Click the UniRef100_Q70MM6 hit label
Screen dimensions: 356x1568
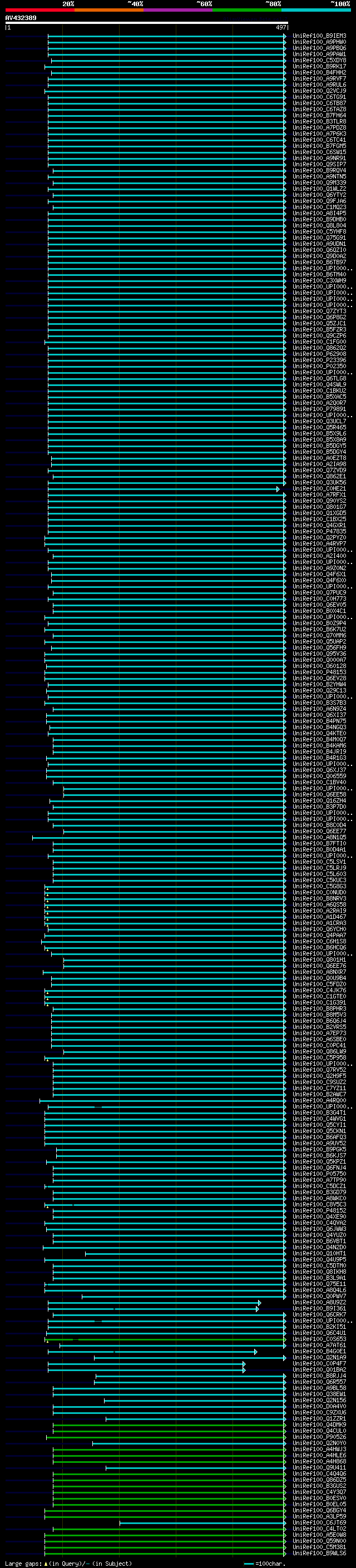click(319, 635)
